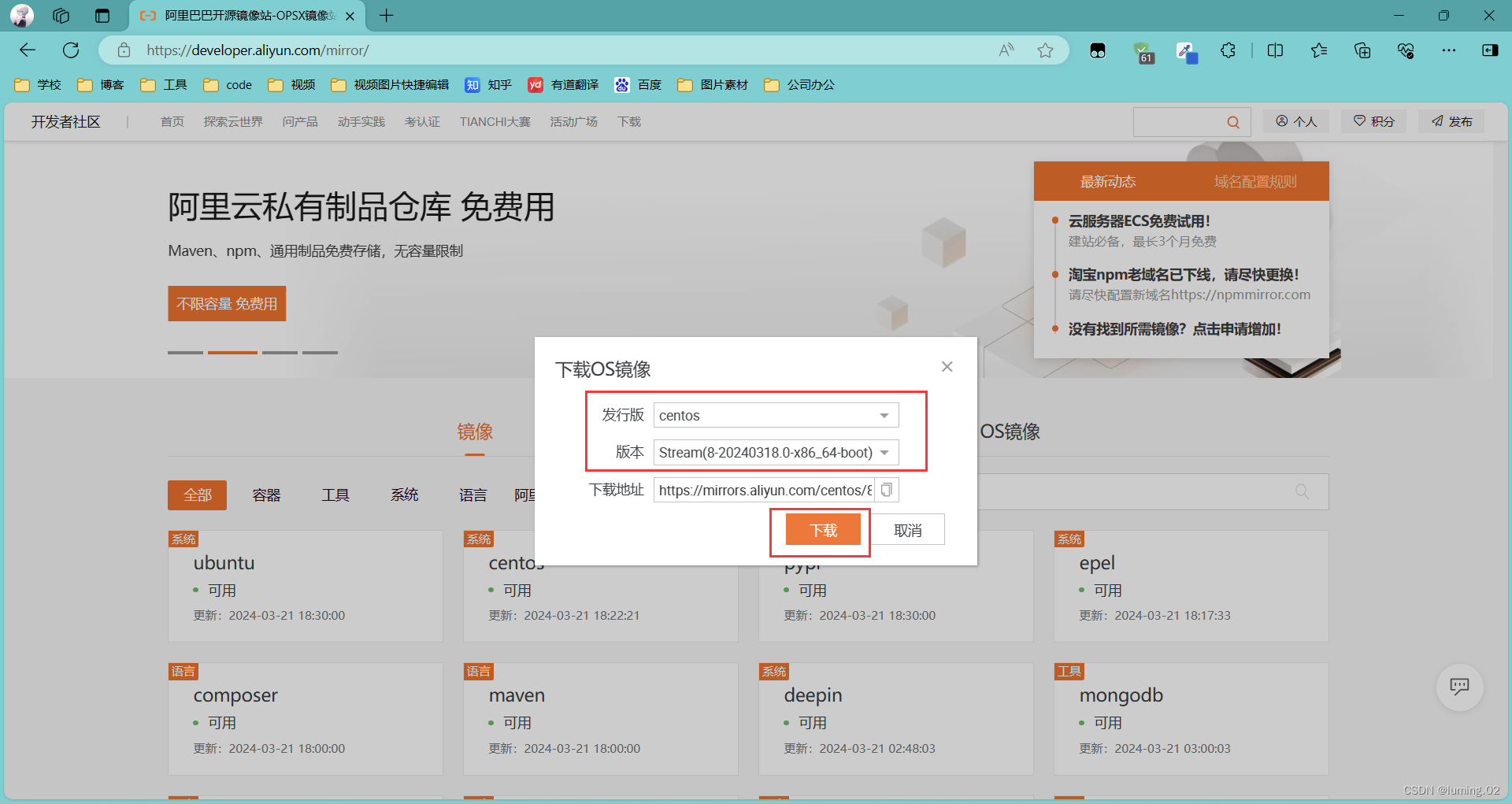This screenshot has height=804, width=1512.
Task: Select the first banner carousel indicator
Action: [185, 352]
